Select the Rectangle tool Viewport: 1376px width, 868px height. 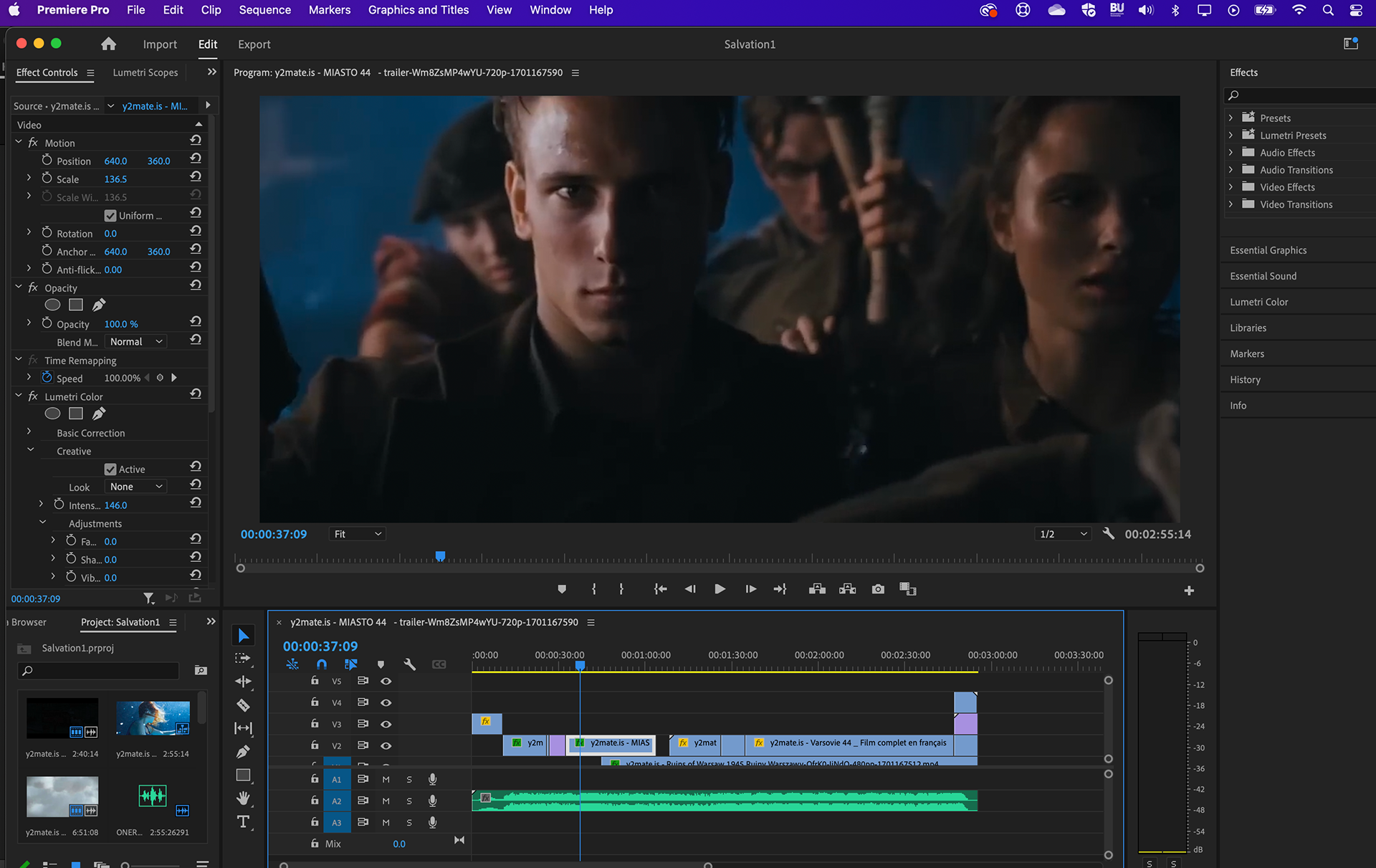[x=244, y=775]
